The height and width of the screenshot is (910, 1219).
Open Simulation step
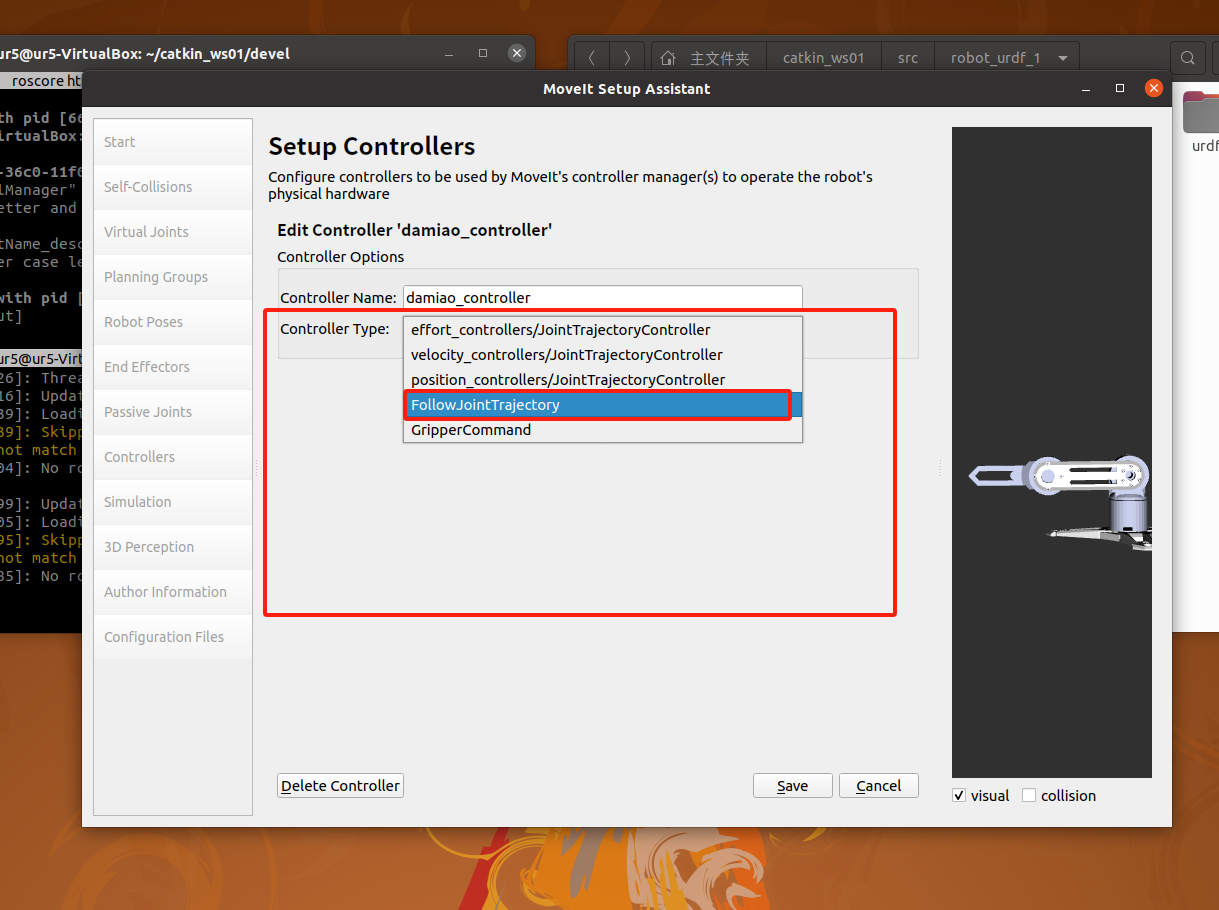[x=172, y=502]
